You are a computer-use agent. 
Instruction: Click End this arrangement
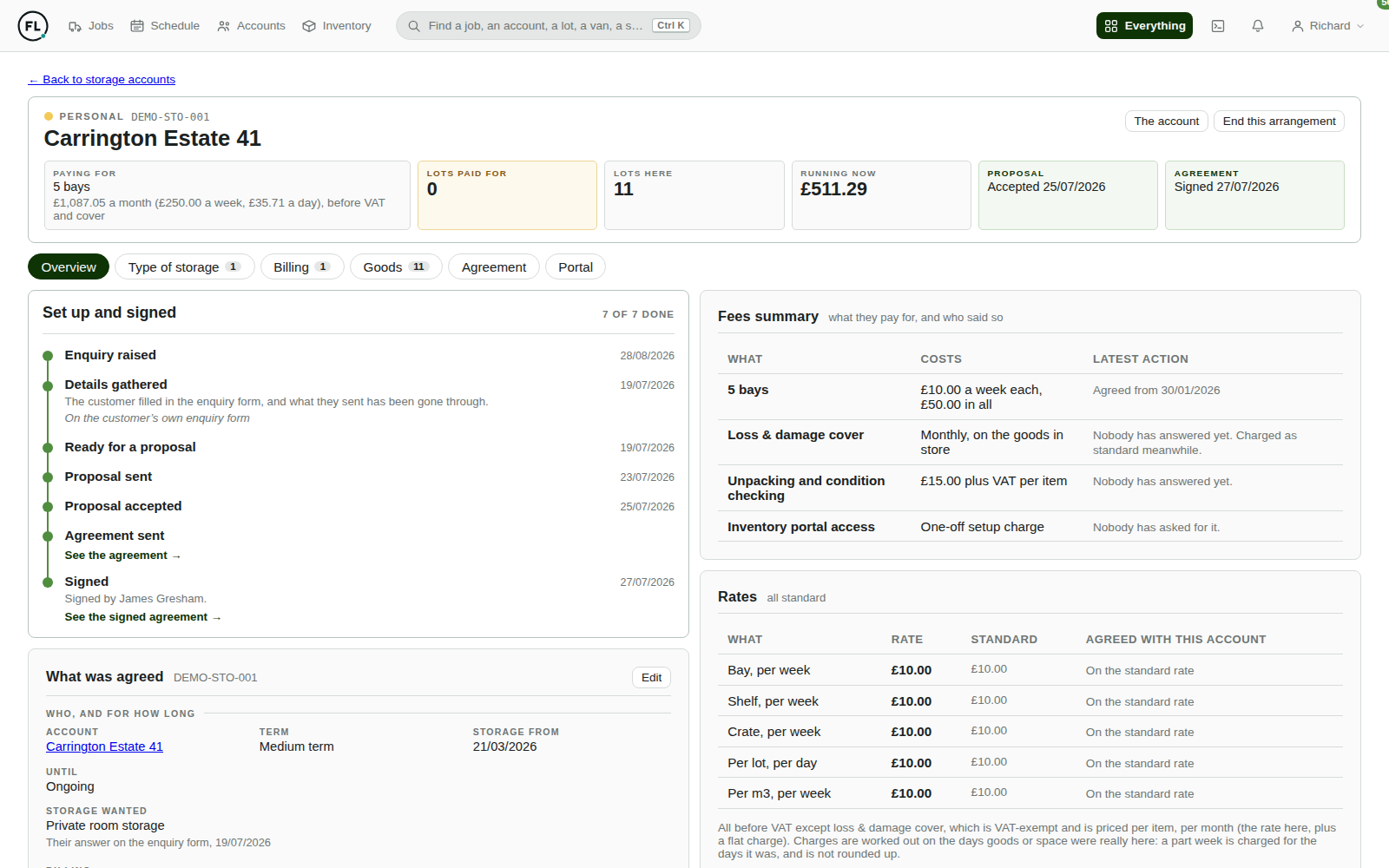click(x=1279, y=122)
